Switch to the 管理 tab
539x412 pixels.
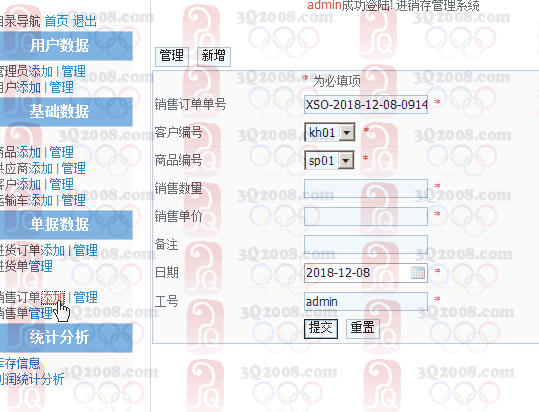[172, 56]
